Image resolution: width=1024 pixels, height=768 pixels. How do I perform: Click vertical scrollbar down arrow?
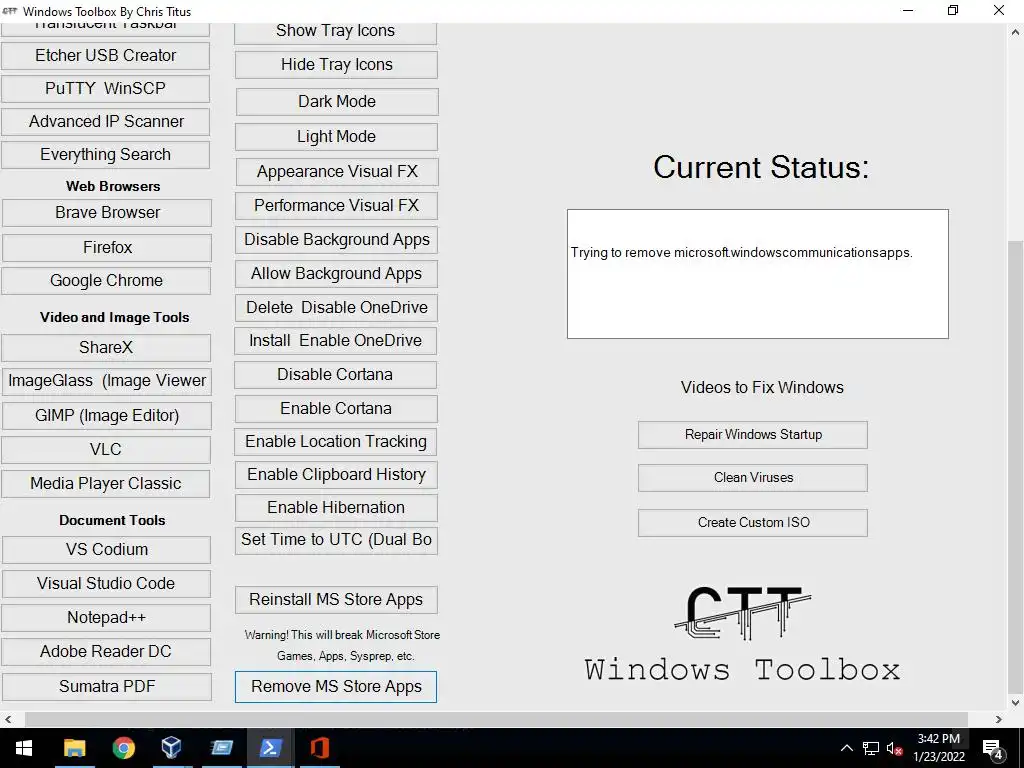[1016, 704]
